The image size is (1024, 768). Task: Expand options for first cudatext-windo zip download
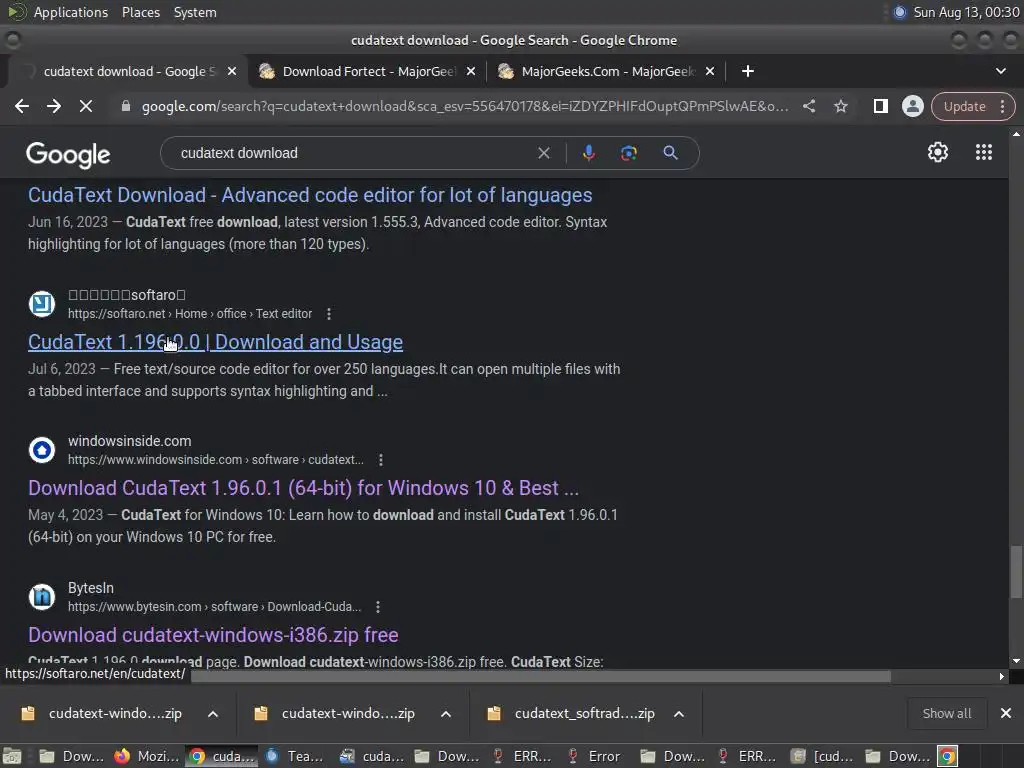coord(213,714)
